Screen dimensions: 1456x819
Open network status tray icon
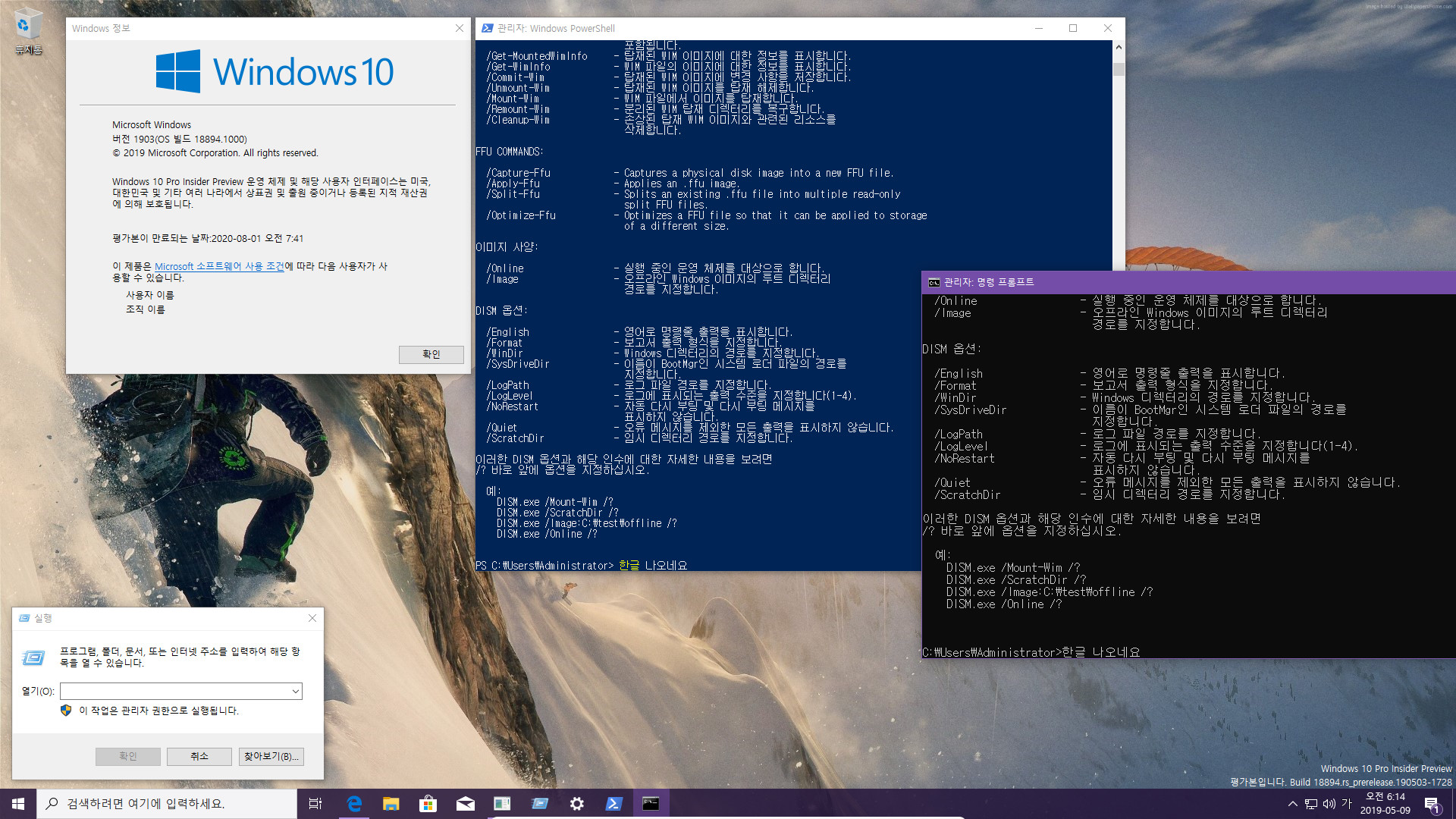click(1311, 804)
